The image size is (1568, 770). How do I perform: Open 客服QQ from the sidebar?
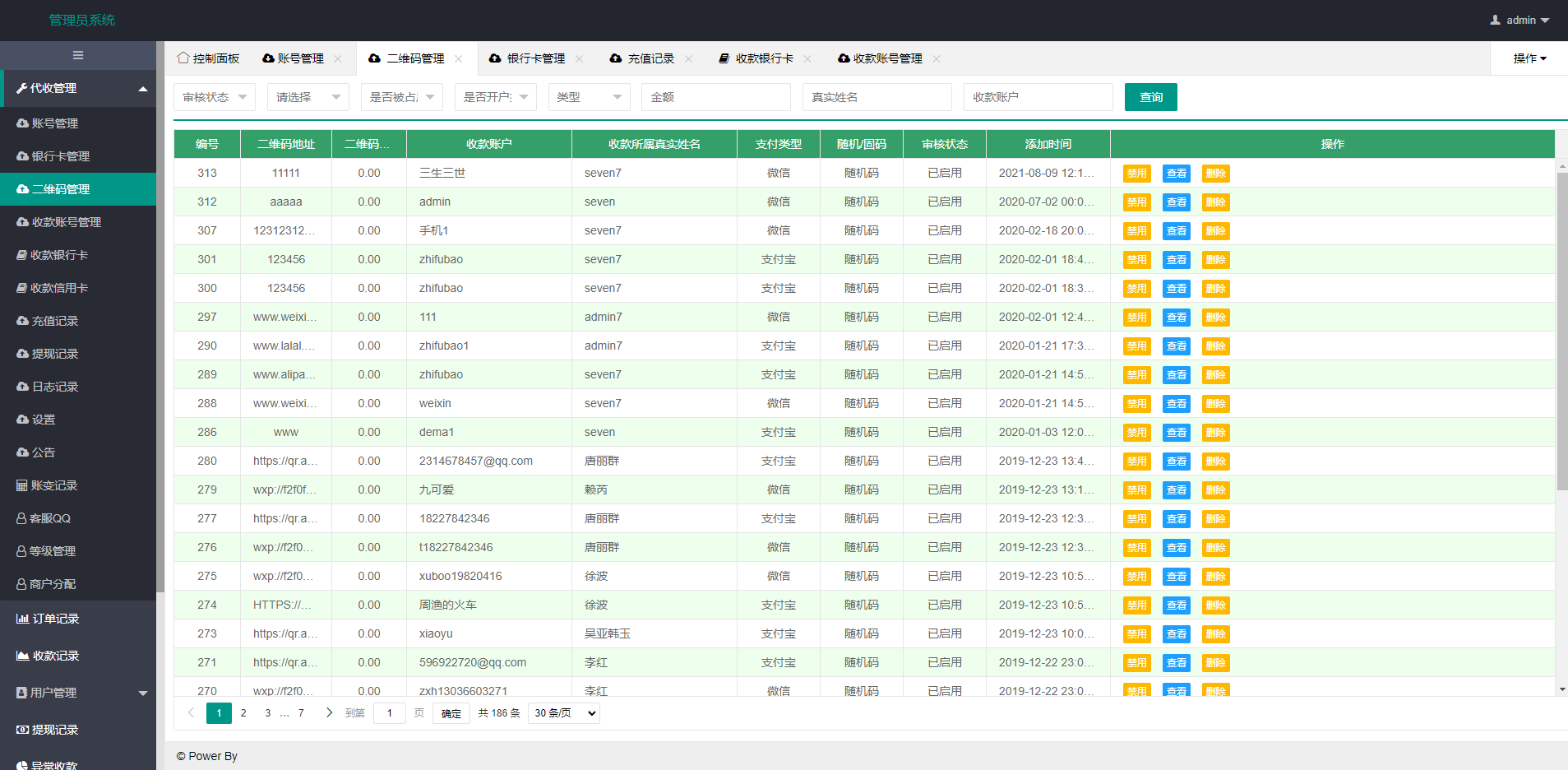pos(52,518)
